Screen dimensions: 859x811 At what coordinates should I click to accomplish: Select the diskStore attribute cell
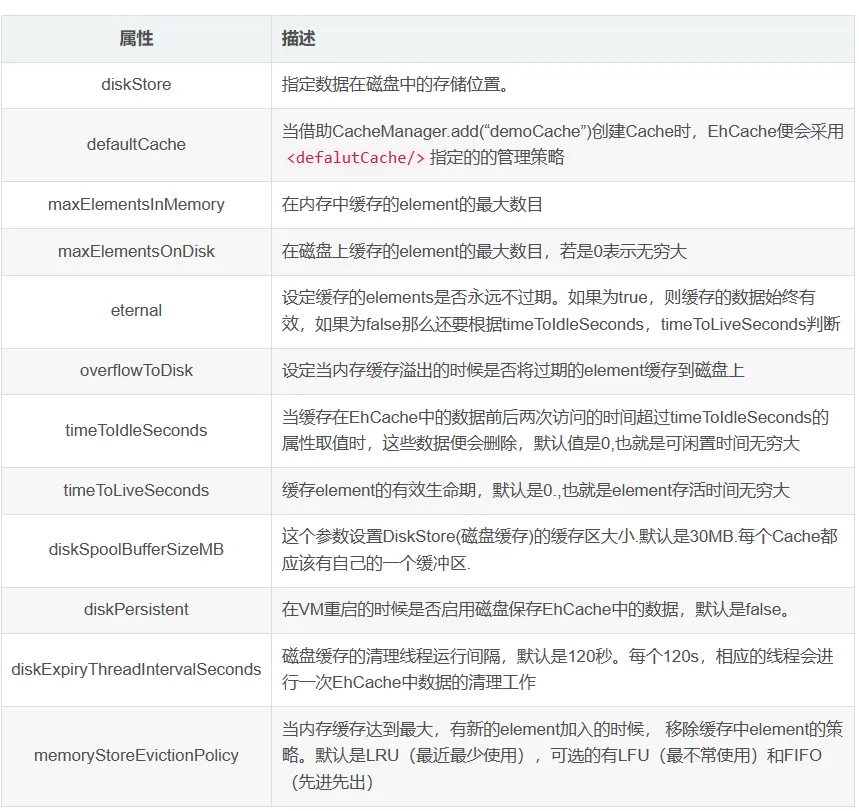(136, 85)
